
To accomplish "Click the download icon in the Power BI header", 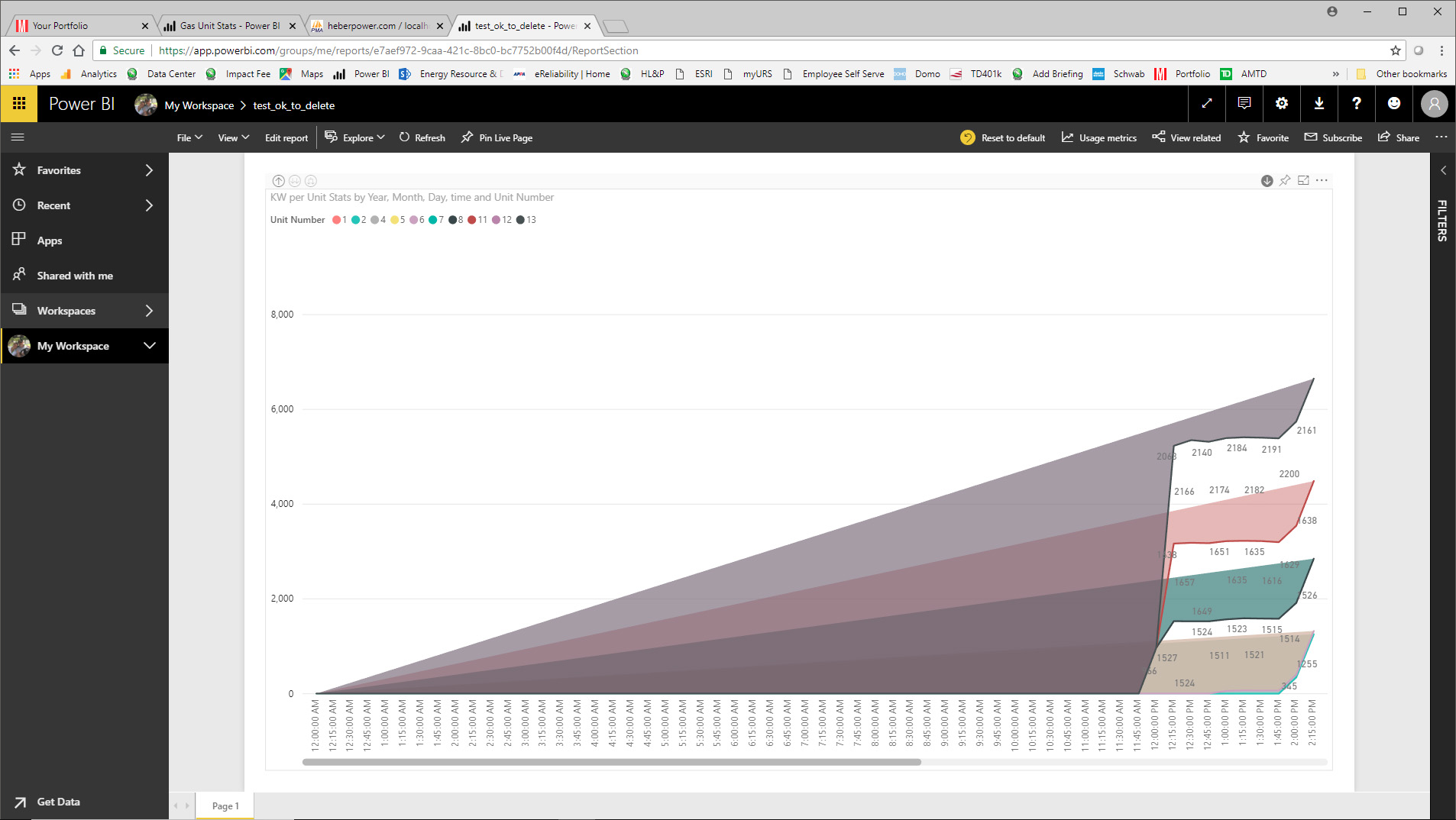I will [1319, 104].
